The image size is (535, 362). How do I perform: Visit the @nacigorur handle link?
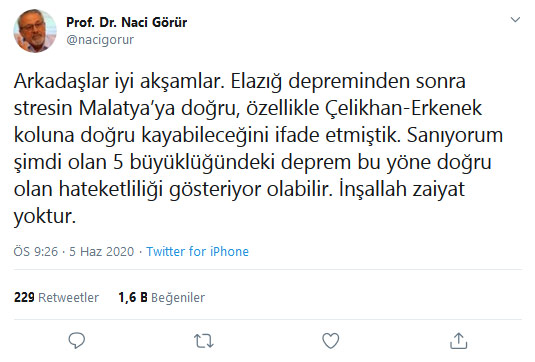[x=100, y=40]
